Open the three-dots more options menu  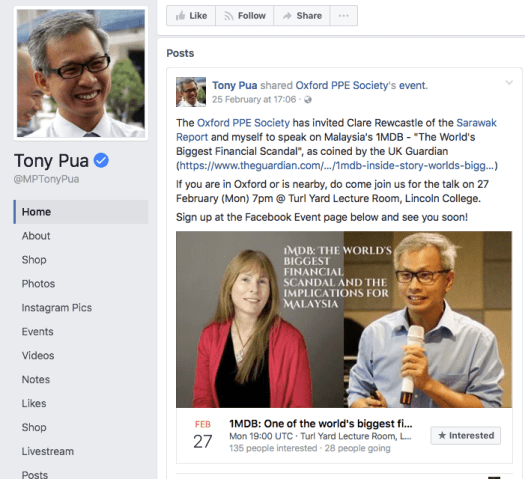(x=344, y=15)
